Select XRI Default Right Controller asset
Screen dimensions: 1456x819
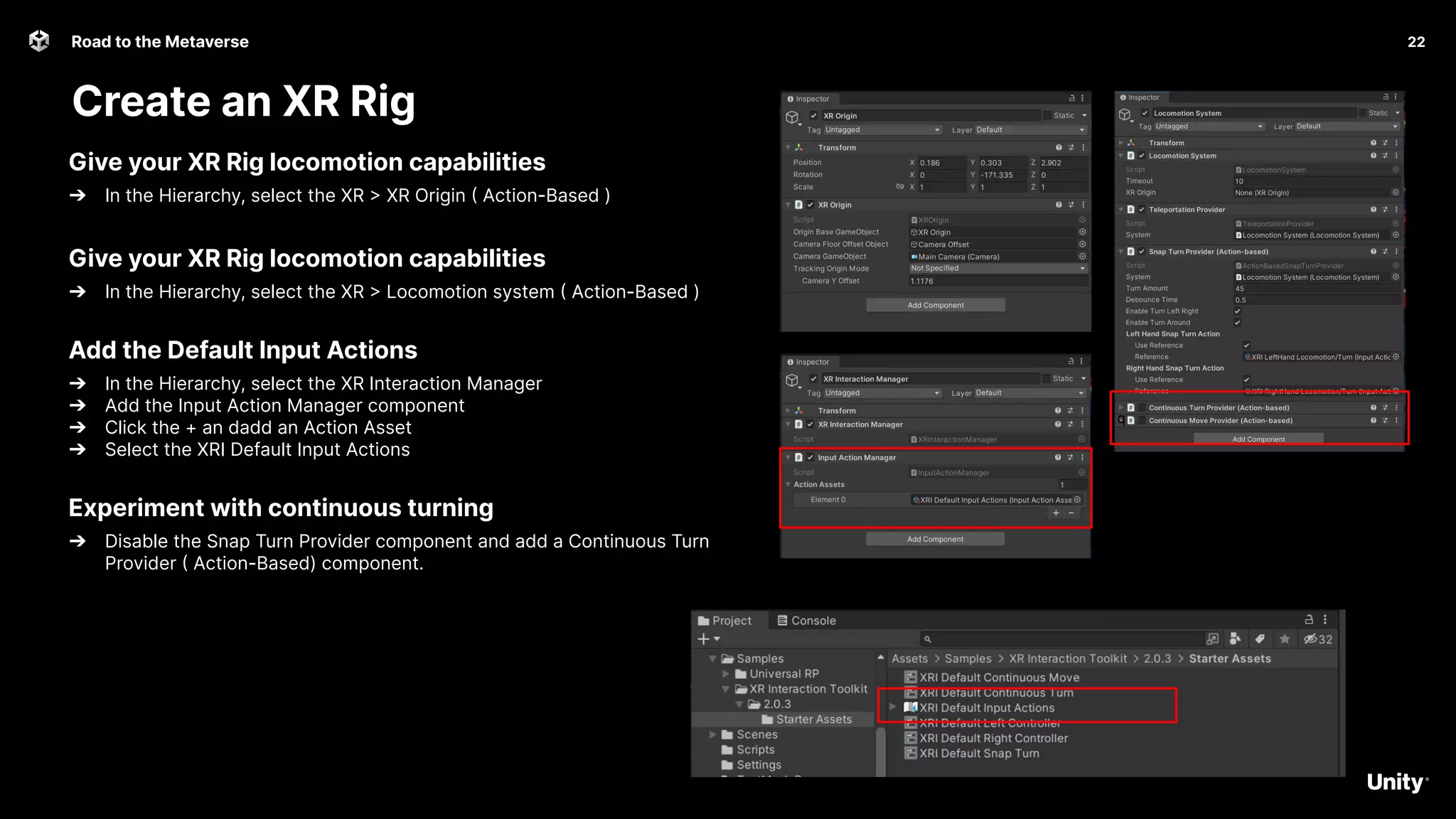point(986,739)
